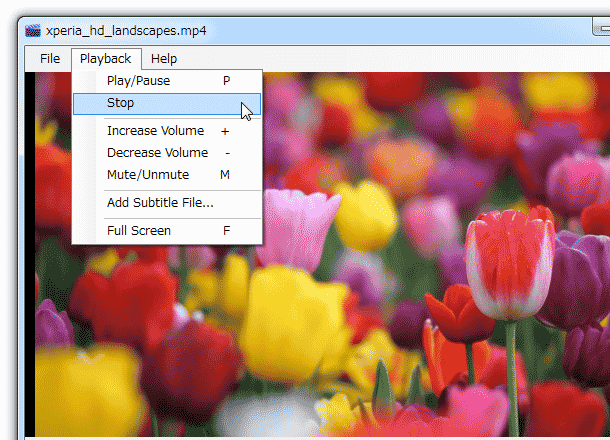Switch to Full Screen from the menu
This screenshot has width=610, height=440.
coord(167,231)
